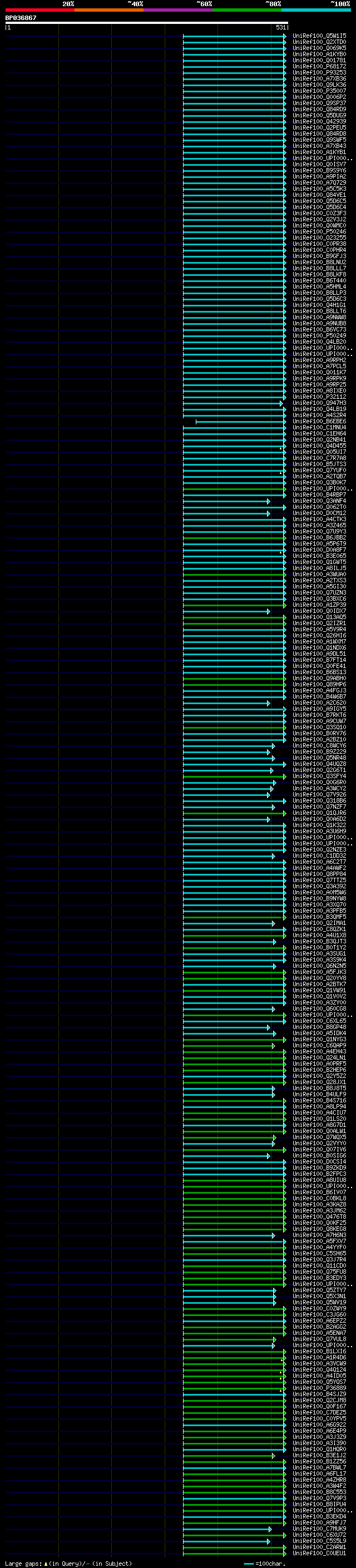Open hit UniRef100_Q069K5
The width and height of the screenshot is (356, 1568).
(319, 48)
